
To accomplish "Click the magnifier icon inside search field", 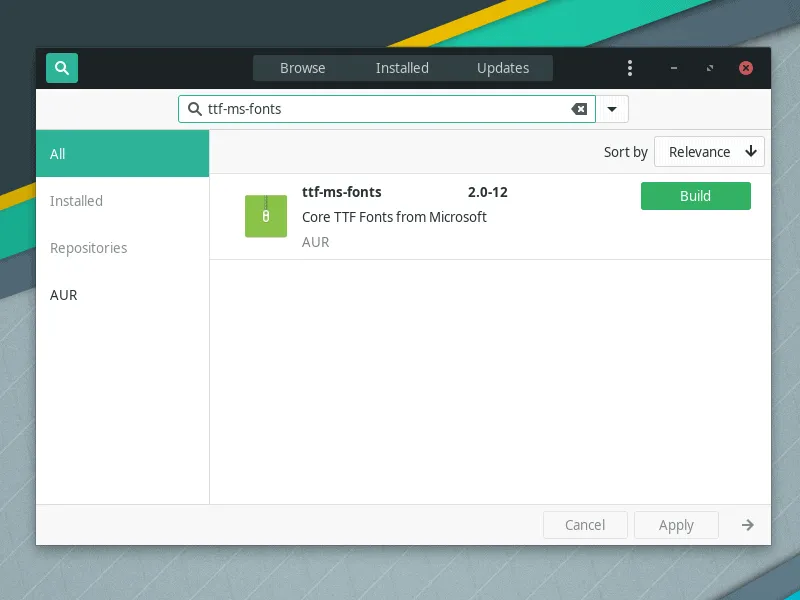I will pos(195,109).
